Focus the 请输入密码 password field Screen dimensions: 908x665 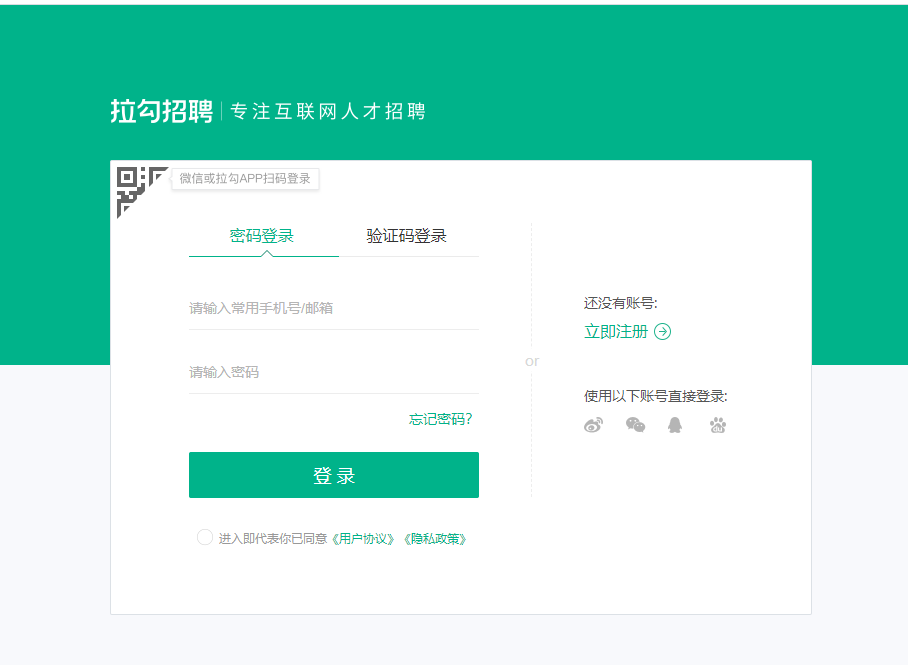[334, 372]
